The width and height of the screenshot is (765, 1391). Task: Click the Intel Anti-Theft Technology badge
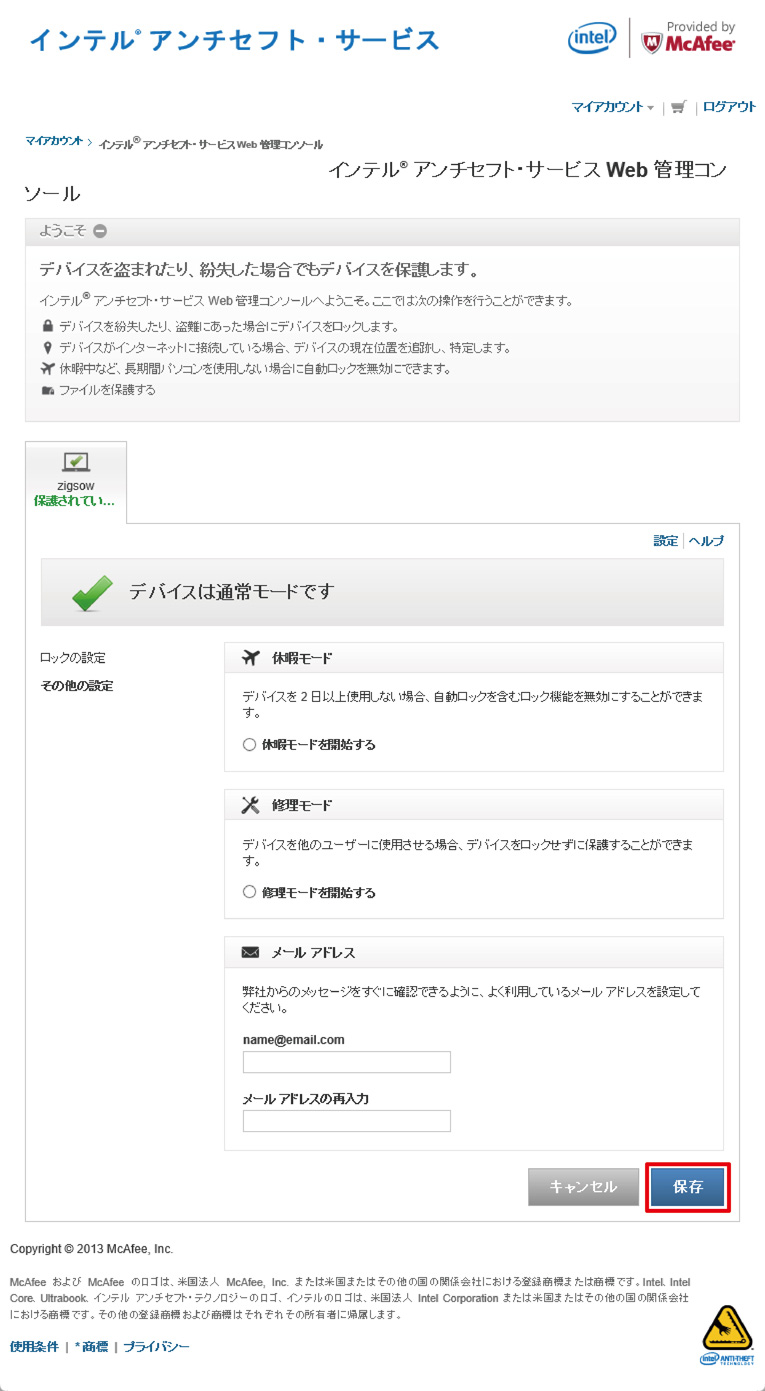[x=727, y=1335]
